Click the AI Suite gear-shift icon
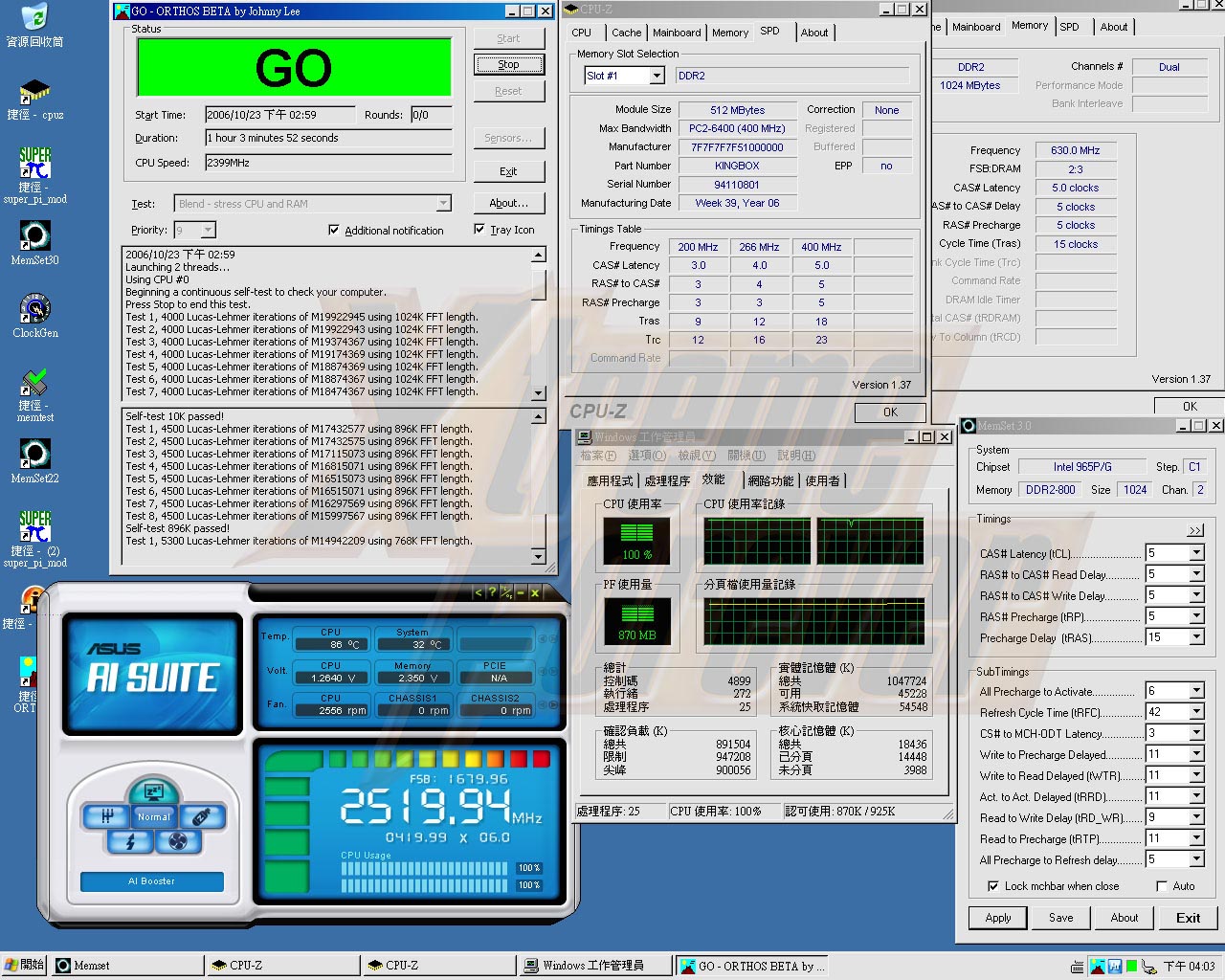 coord(107,816)
